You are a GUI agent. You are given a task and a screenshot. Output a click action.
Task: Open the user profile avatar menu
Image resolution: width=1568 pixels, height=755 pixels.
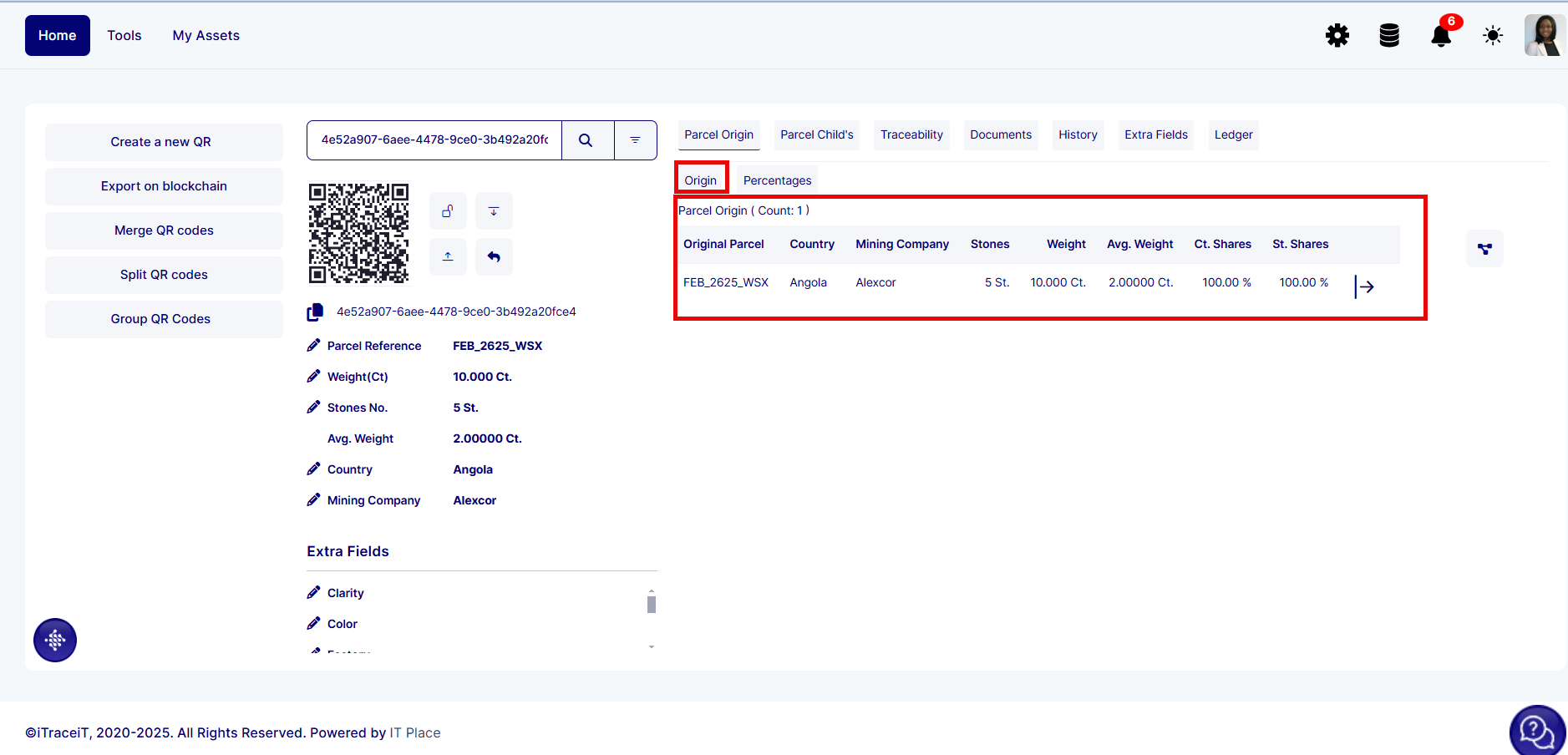[1544, 36]
